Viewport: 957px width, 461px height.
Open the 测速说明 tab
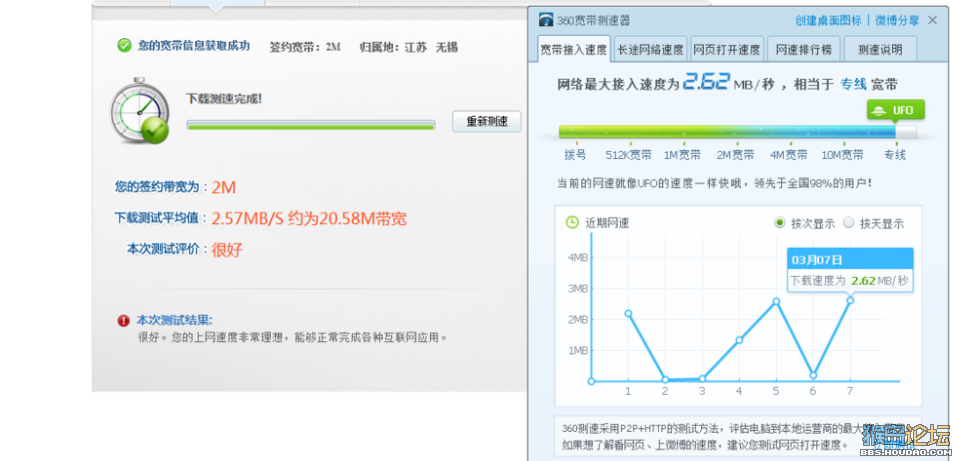pyautogui.click(x=880, y=49)
